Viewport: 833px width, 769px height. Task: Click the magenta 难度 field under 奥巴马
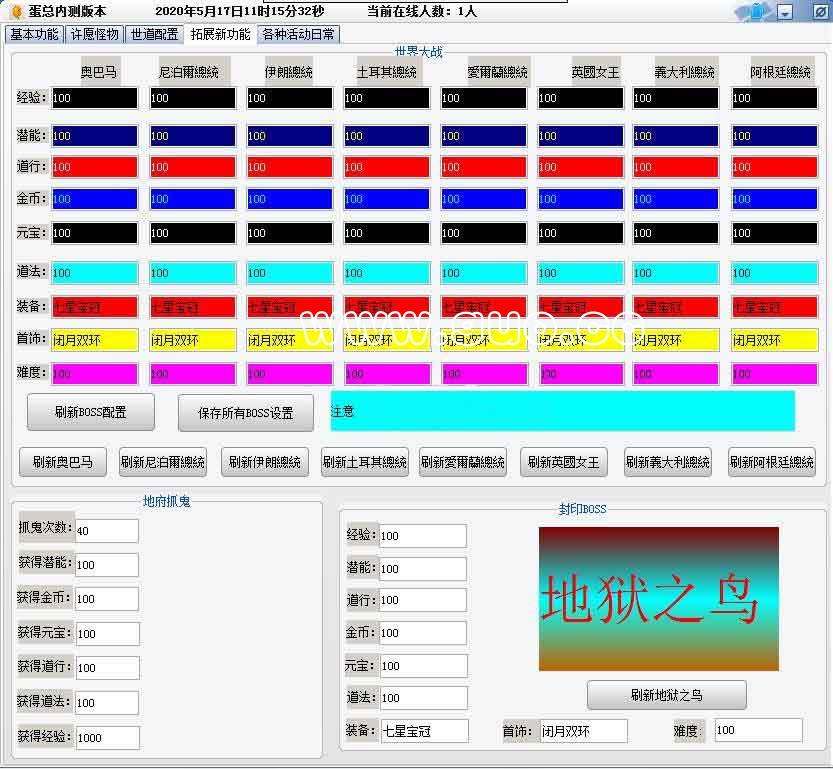click(x=95, y=373)
